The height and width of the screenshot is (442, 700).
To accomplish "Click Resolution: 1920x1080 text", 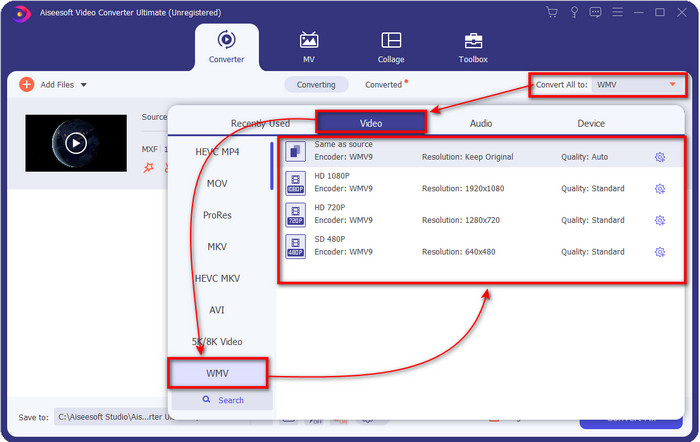I will coord(463,188).
